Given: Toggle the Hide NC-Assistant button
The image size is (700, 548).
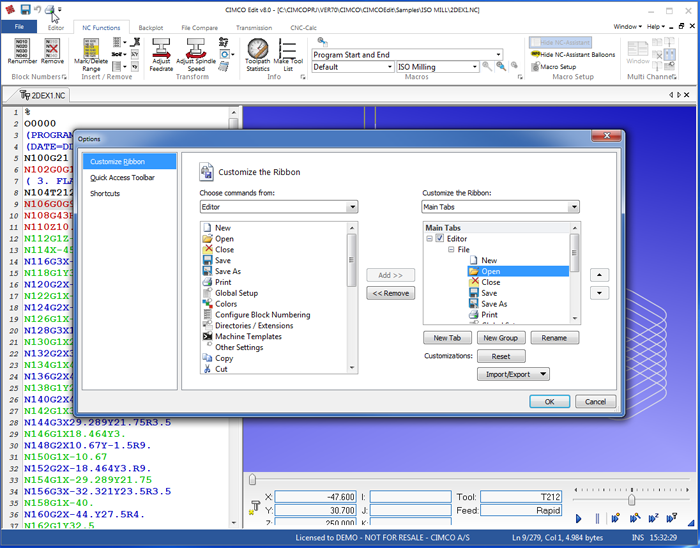Looking at the screenshot, I should pyautogui.click(x=560, y=42).
